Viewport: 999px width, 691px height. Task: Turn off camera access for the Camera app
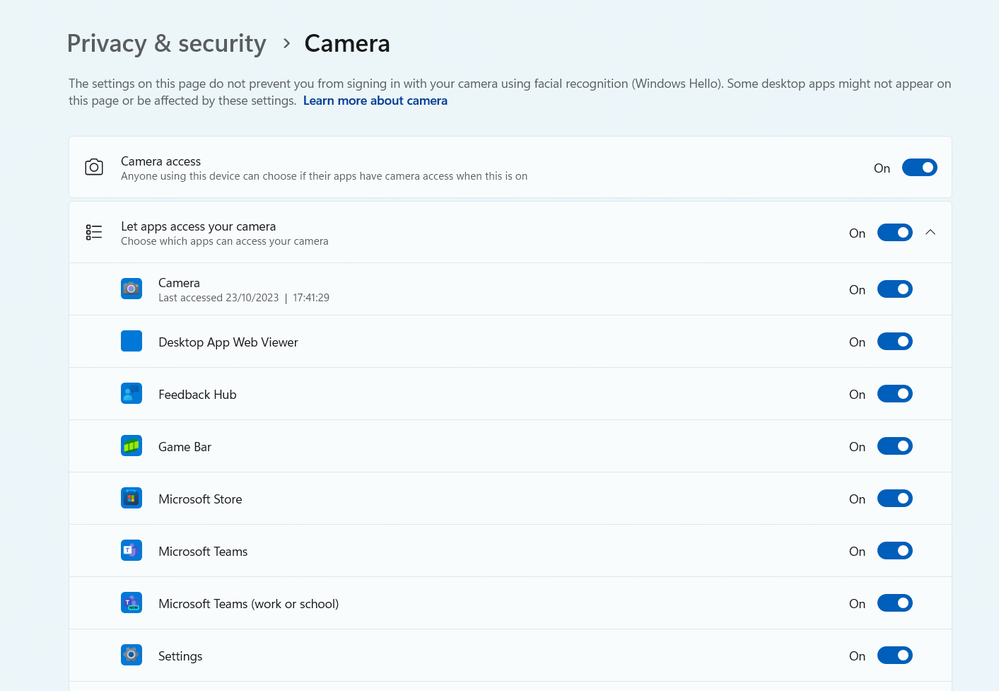point(894,288)
